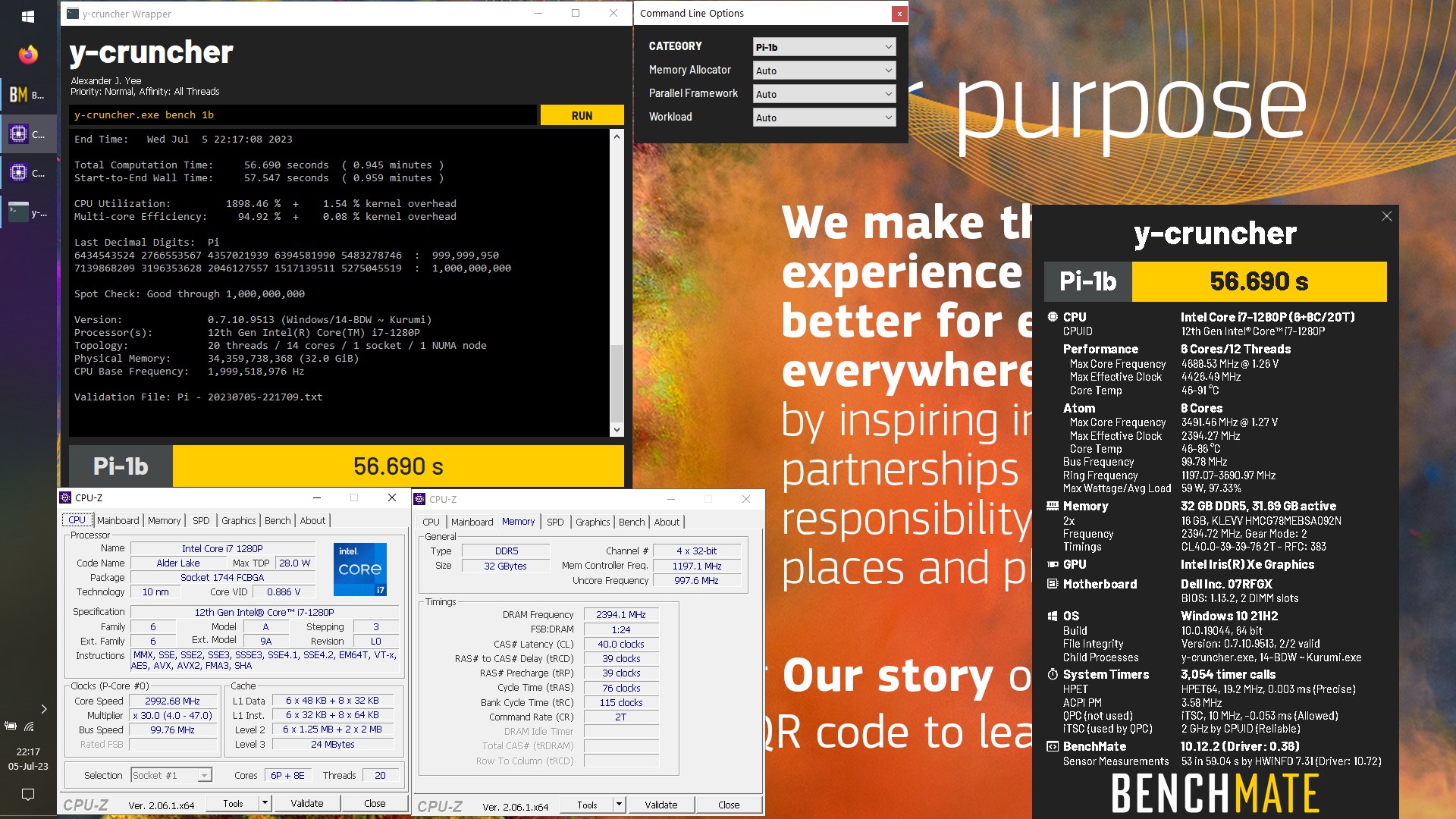Switch to the first CPU-Z taskbar item
1456x819 pixels.
28,134
